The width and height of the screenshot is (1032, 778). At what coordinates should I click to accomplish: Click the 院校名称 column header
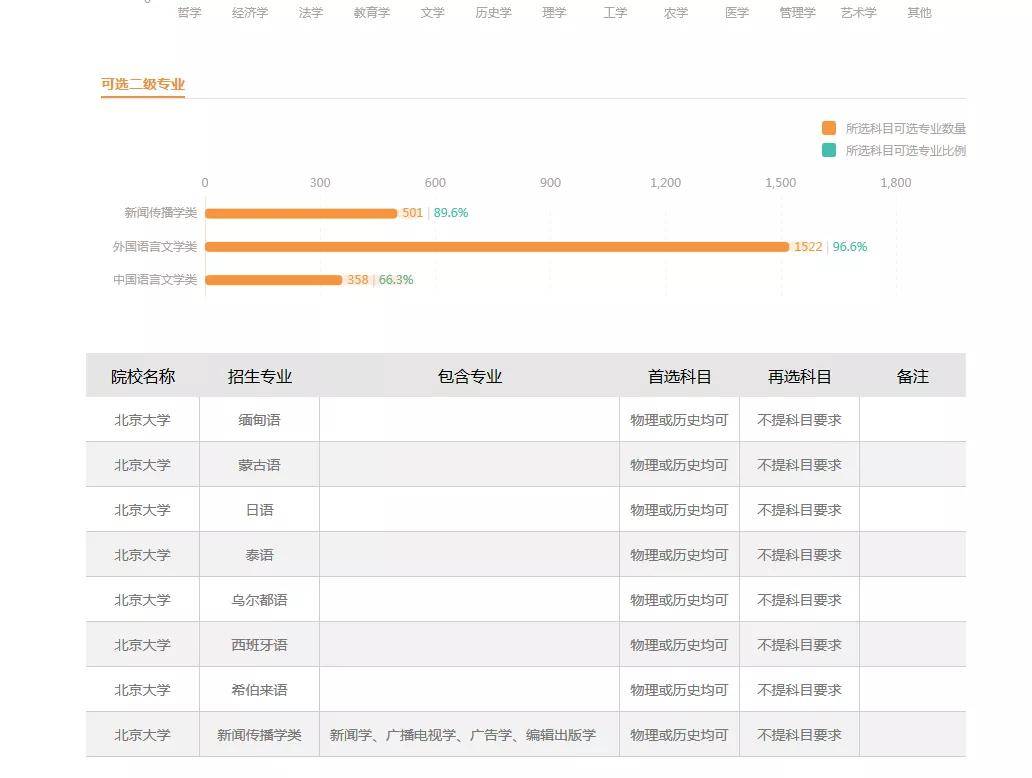[x=143, y=376]
